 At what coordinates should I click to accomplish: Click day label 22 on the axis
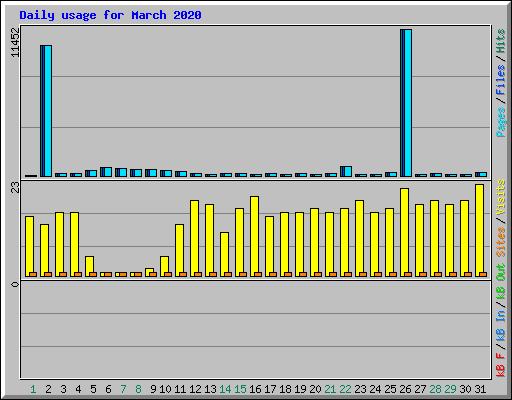click(x=345, y=389)
